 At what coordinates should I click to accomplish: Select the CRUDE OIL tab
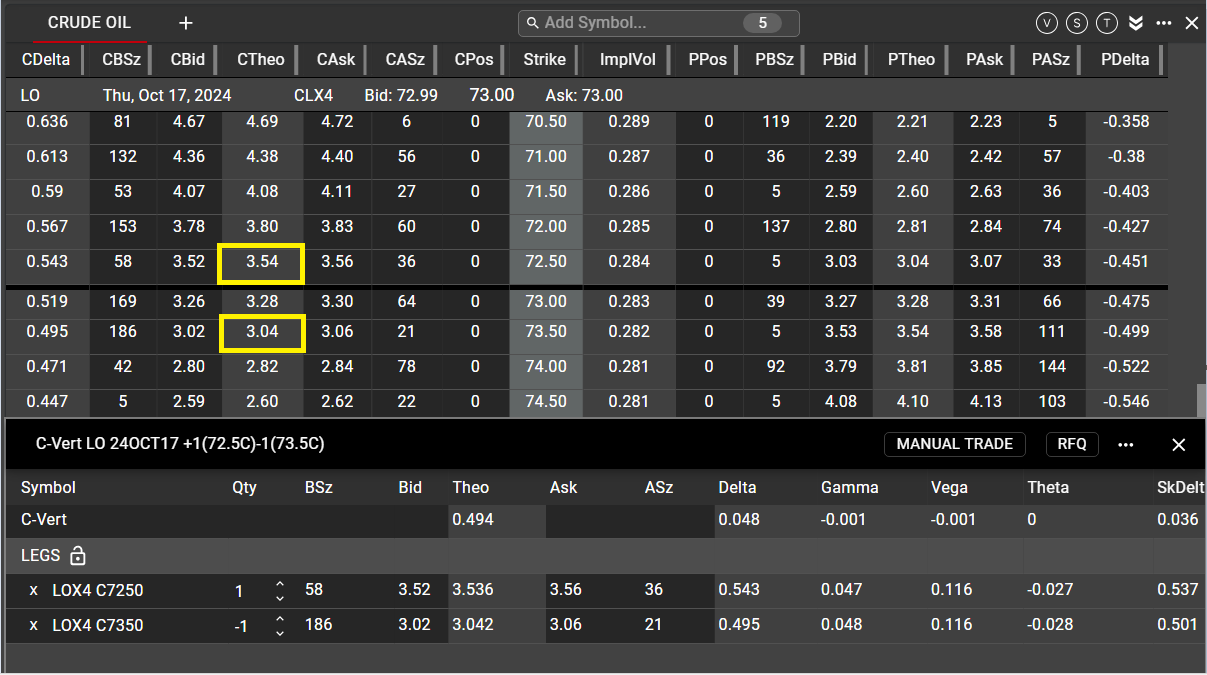89,23
